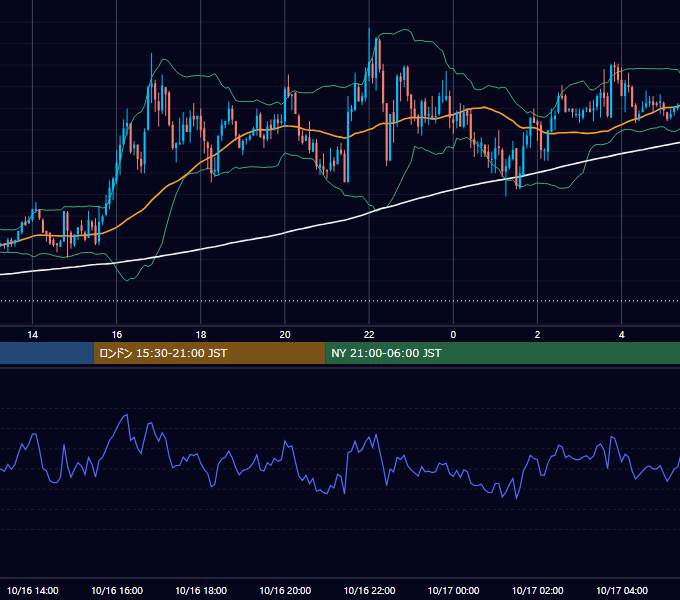Click the '18' hour axis label
The image size is (680, 600).
tap(201, 335)
